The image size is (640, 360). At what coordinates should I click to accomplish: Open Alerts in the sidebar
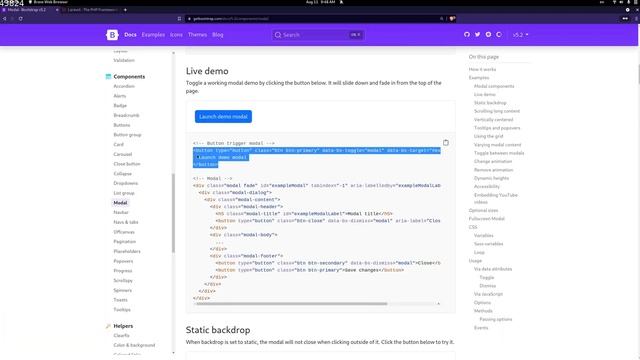120,96
